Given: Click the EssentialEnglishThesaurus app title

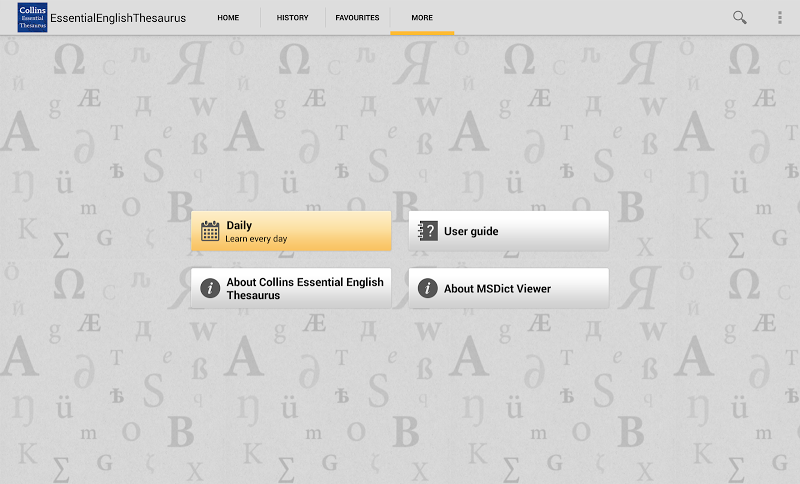Looking at the screenshot, I should [118, 18].
